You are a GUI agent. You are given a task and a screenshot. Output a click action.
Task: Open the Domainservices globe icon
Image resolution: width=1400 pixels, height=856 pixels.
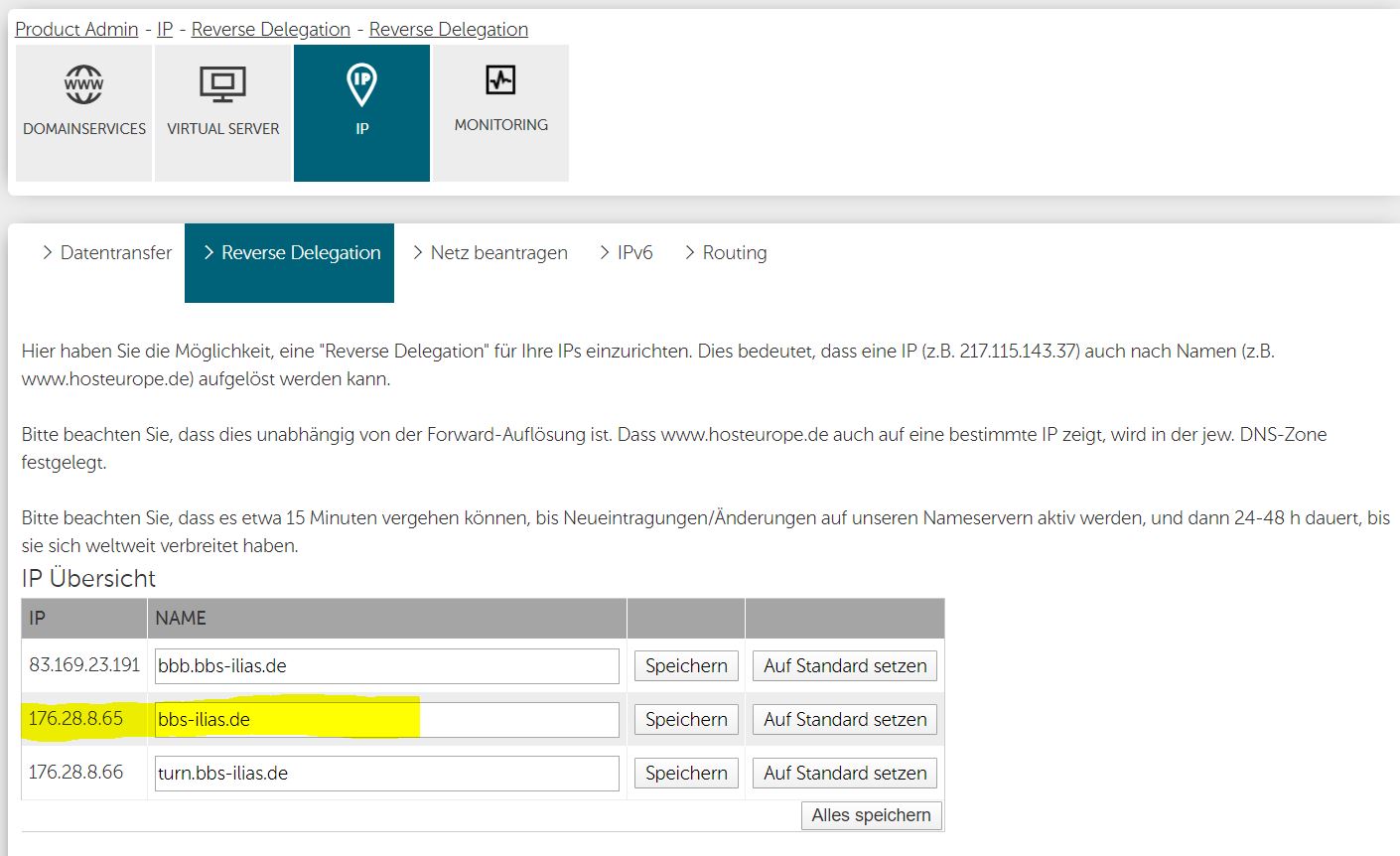pos(83,85)
